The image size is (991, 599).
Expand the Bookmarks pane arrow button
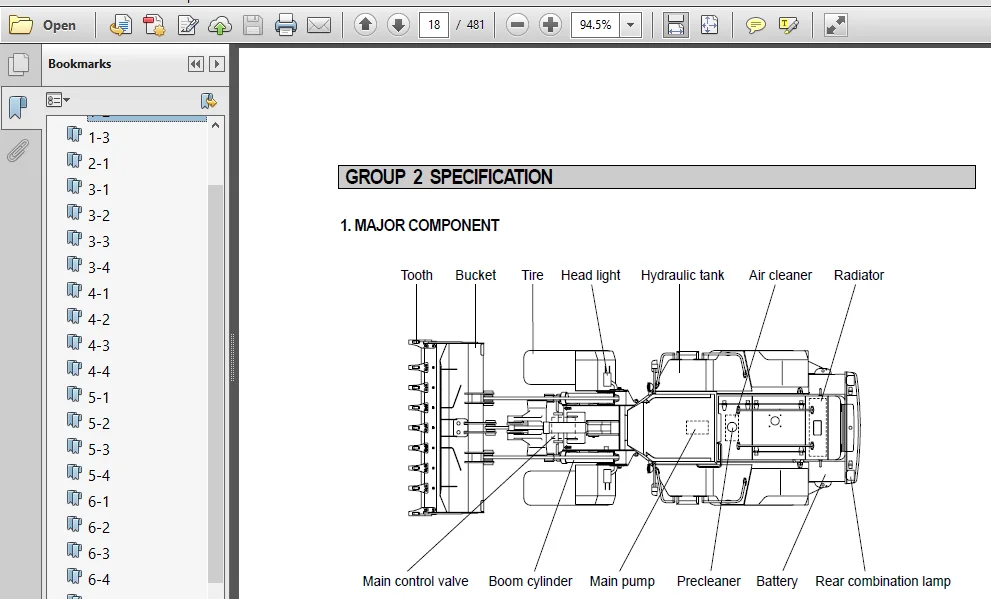(x=217, y=64)
